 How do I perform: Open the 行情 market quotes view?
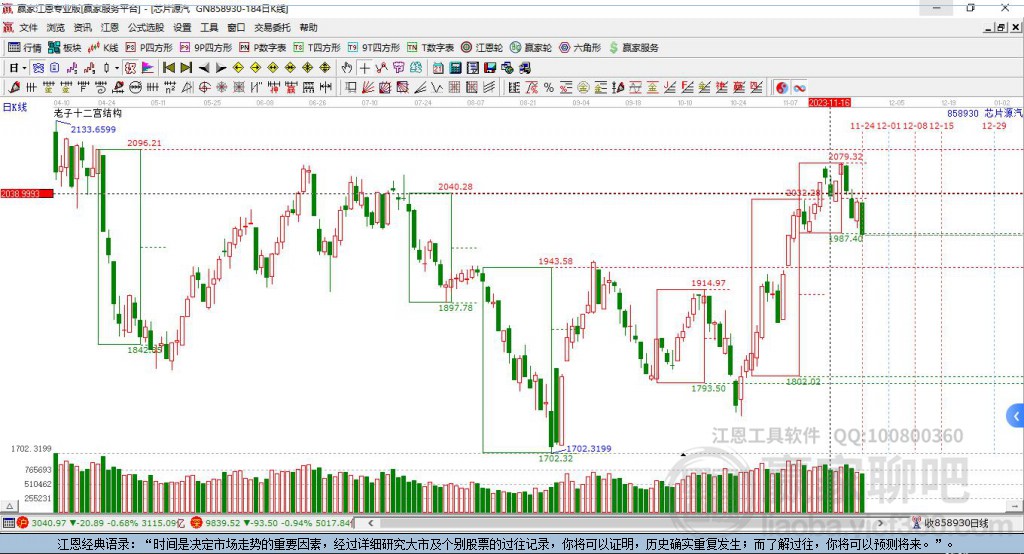24,48
